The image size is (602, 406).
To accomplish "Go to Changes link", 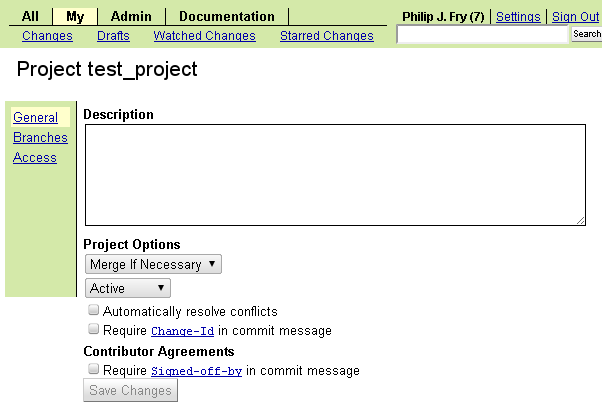I will point(47,36).
